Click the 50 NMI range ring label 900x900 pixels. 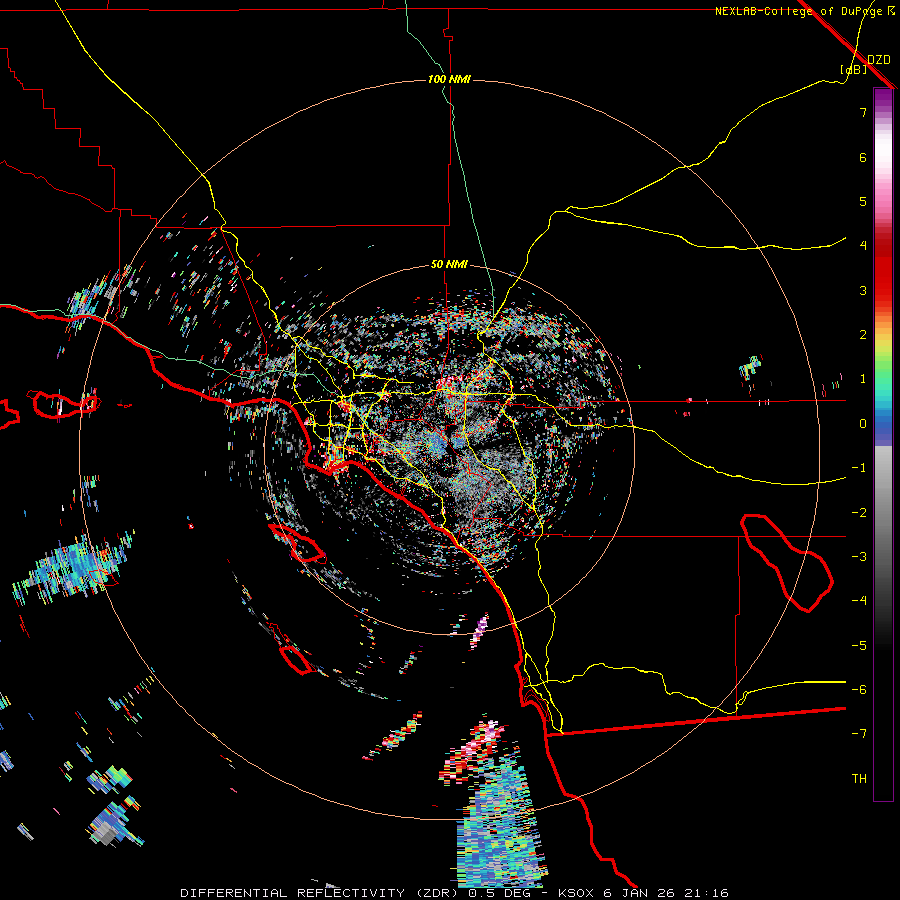click(x=449, y=265)
